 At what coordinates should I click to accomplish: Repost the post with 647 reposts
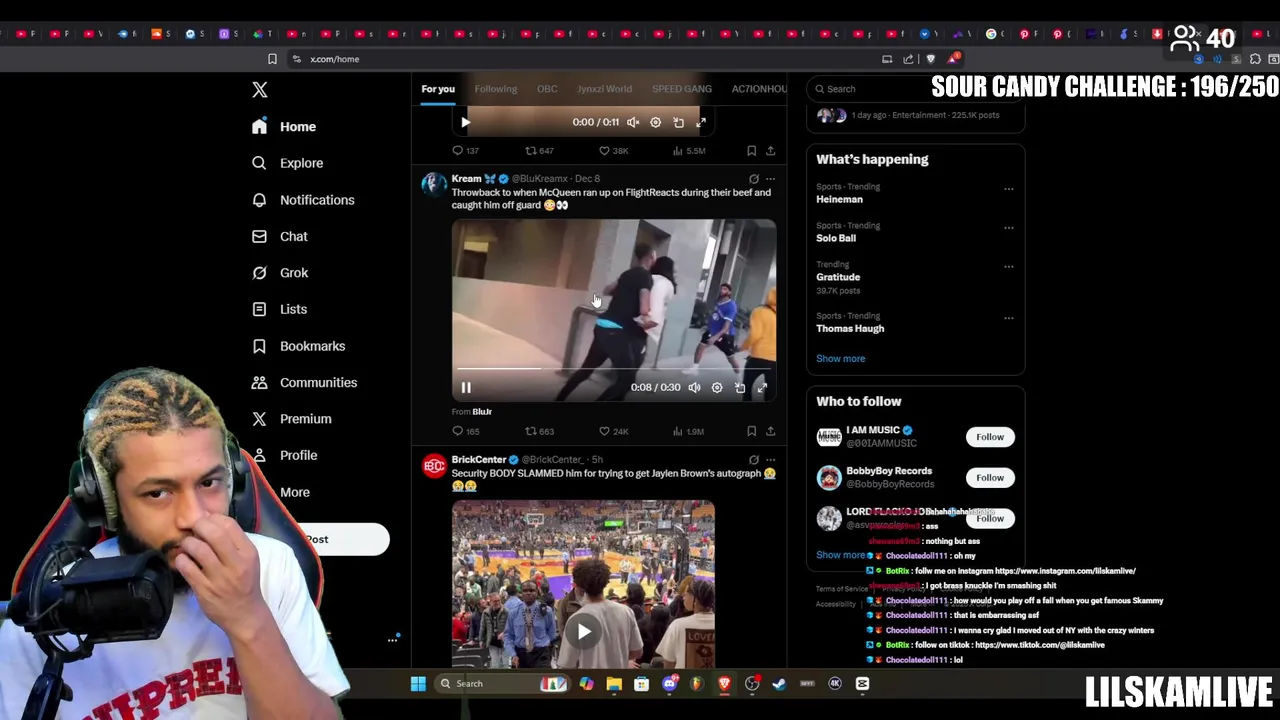(540, 151)
